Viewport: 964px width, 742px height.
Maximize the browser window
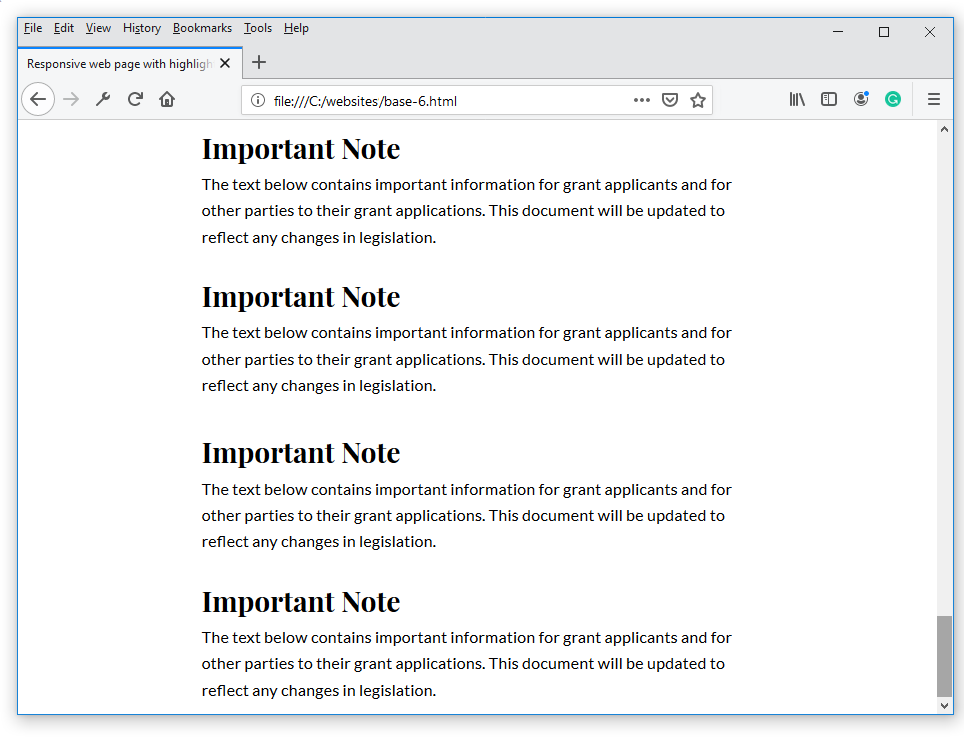[x=884, y=31]
